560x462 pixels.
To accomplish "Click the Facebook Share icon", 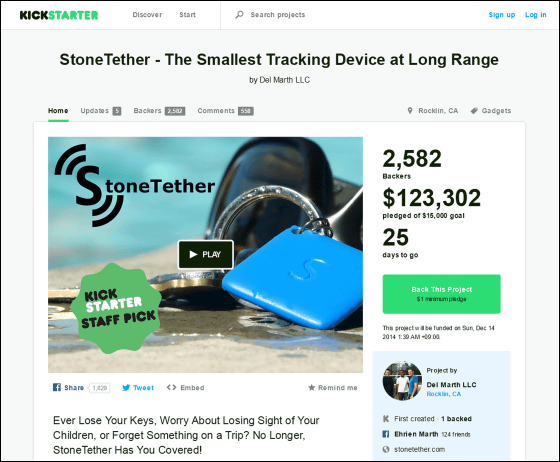I will (57, 387).
